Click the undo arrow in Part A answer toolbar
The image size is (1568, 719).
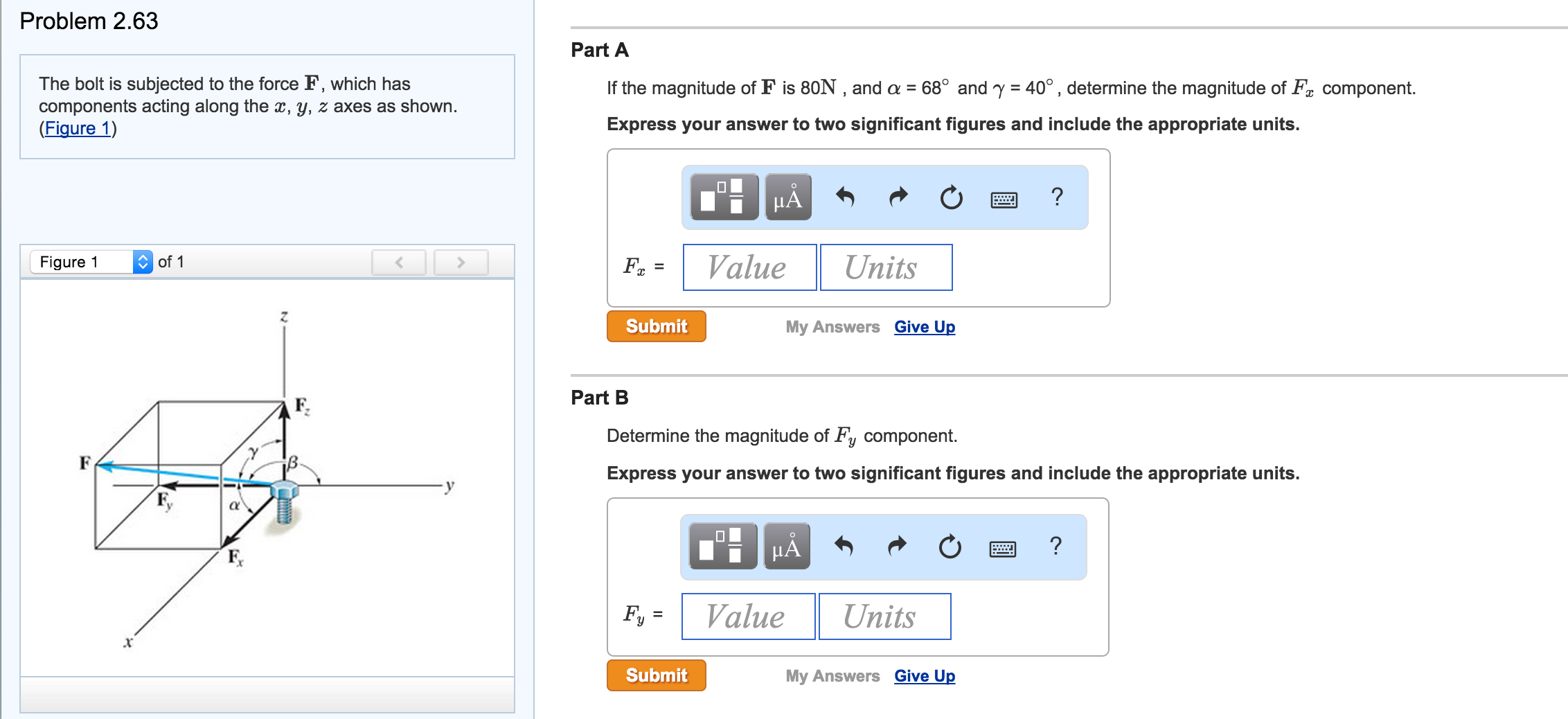(x=846, y=197)
